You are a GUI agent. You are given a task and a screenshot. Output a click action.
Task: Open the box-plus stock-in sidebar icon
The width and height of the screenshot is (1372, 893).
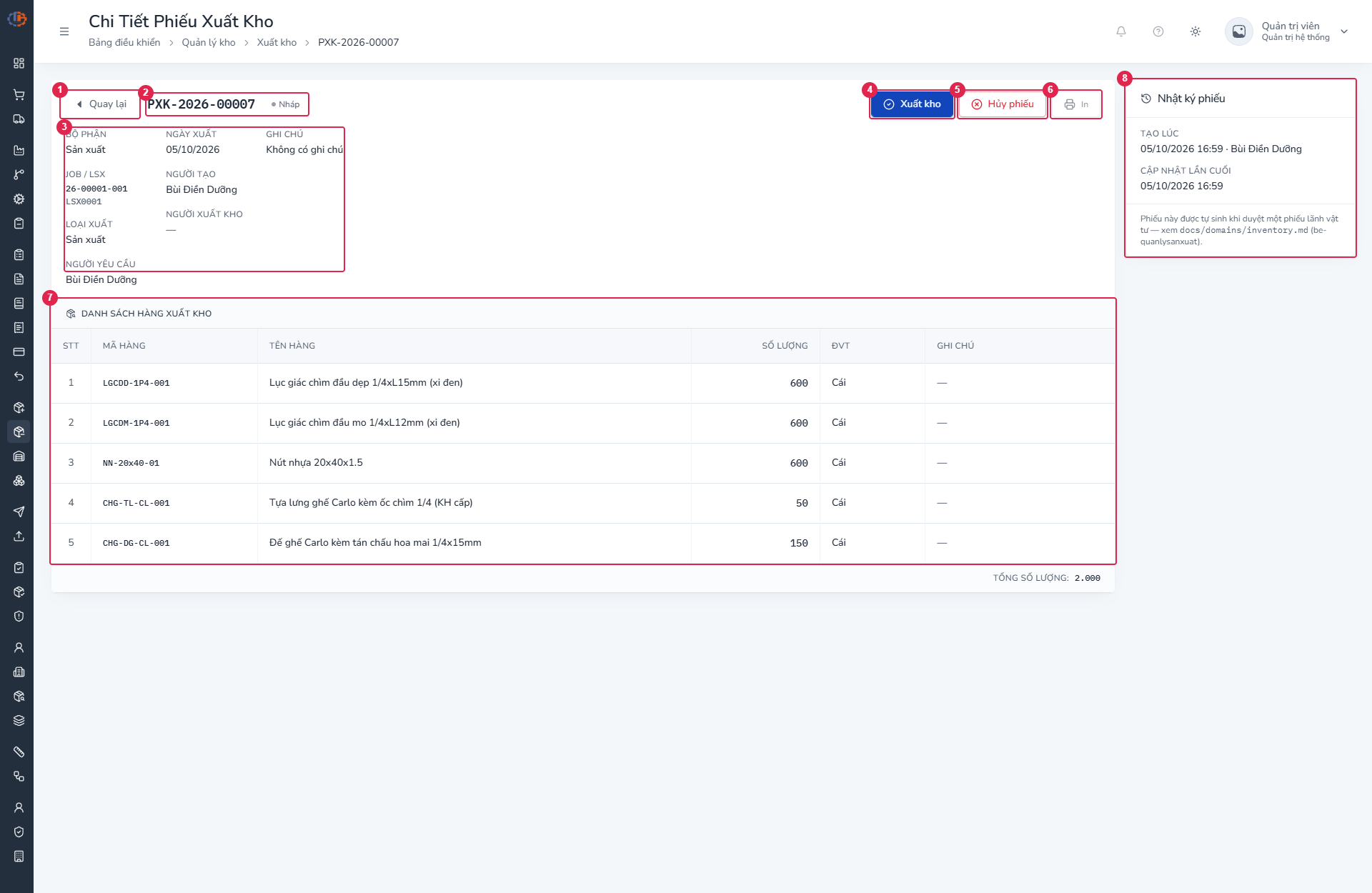(x=19, y=408)
